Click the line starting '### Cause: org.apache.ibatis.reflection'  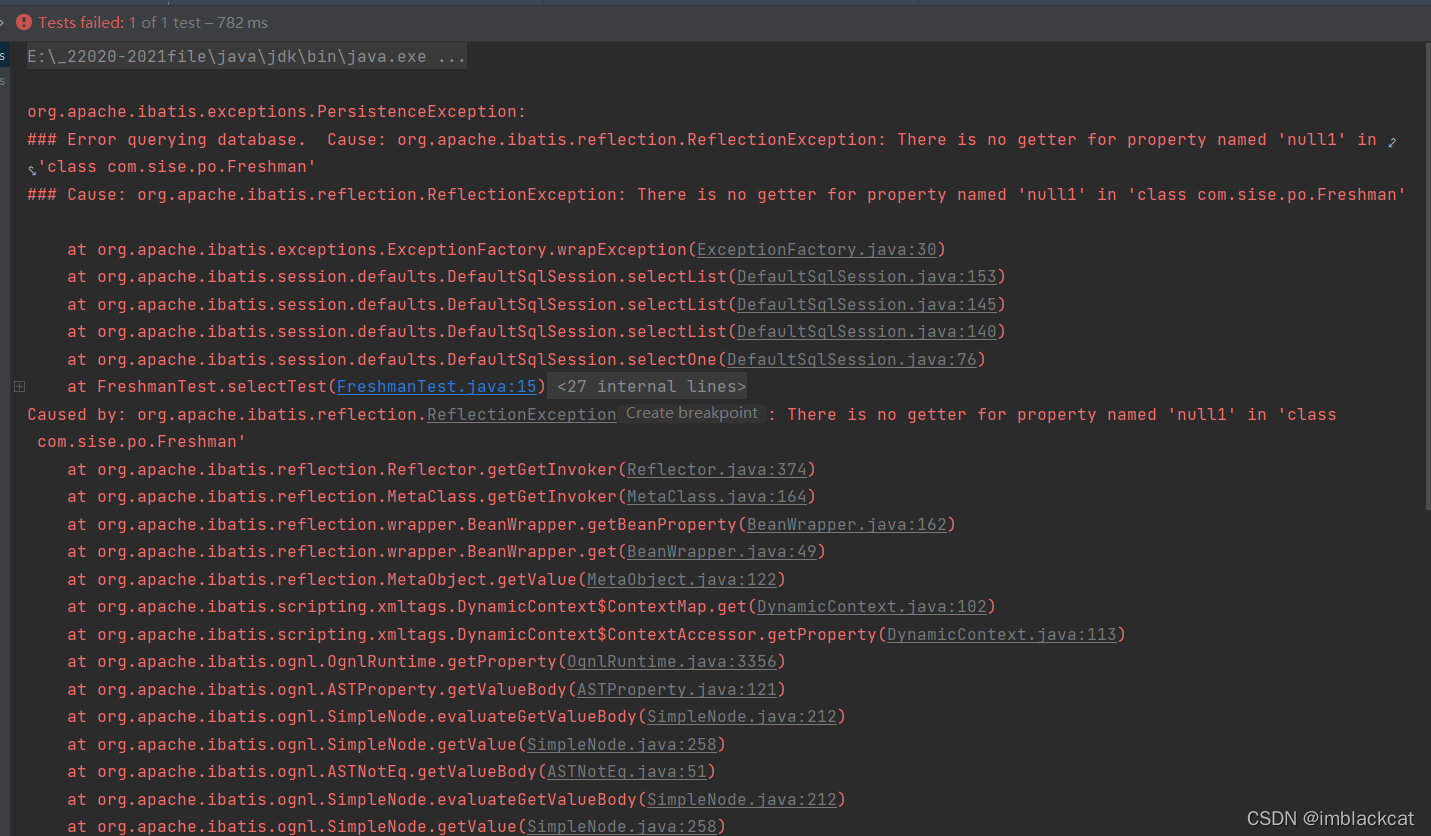(x=716, y=194)
